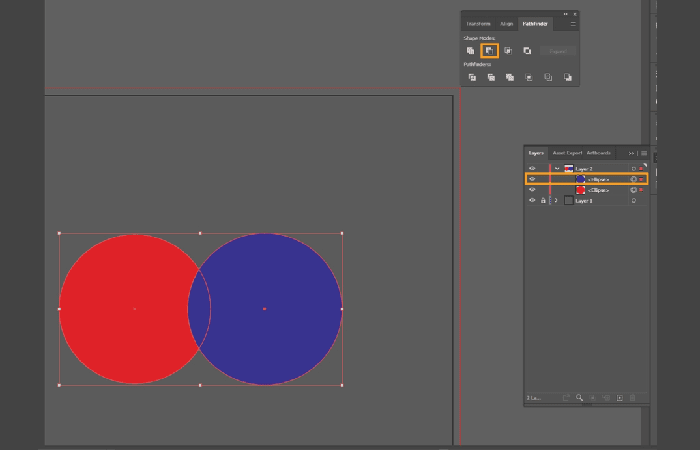Switch to the Asset Export tab
Screen dimensions: 700x450
[x=567, y=153]
